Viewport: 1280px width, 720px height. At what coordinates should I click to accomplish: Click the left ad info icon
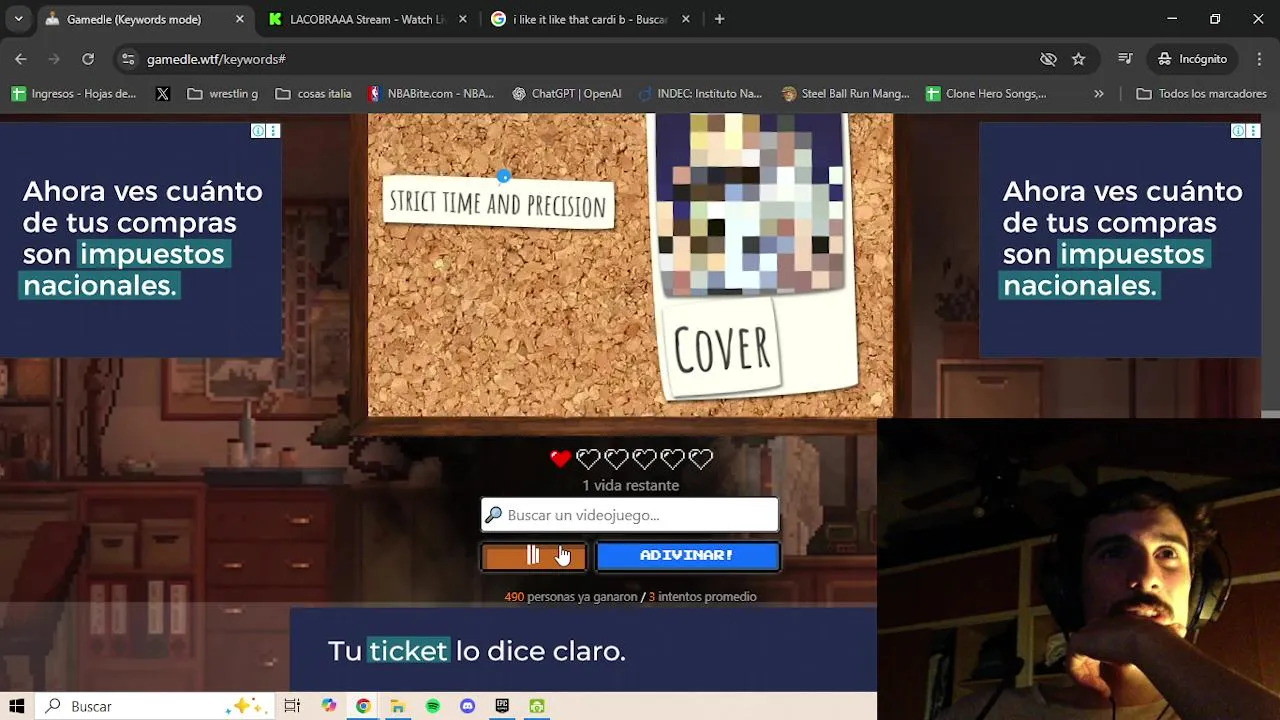258,131
